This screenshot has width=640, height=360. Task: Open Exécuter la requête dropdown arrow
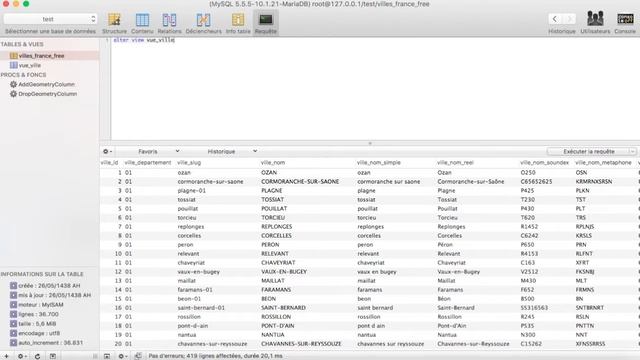[x=633, y=151]
